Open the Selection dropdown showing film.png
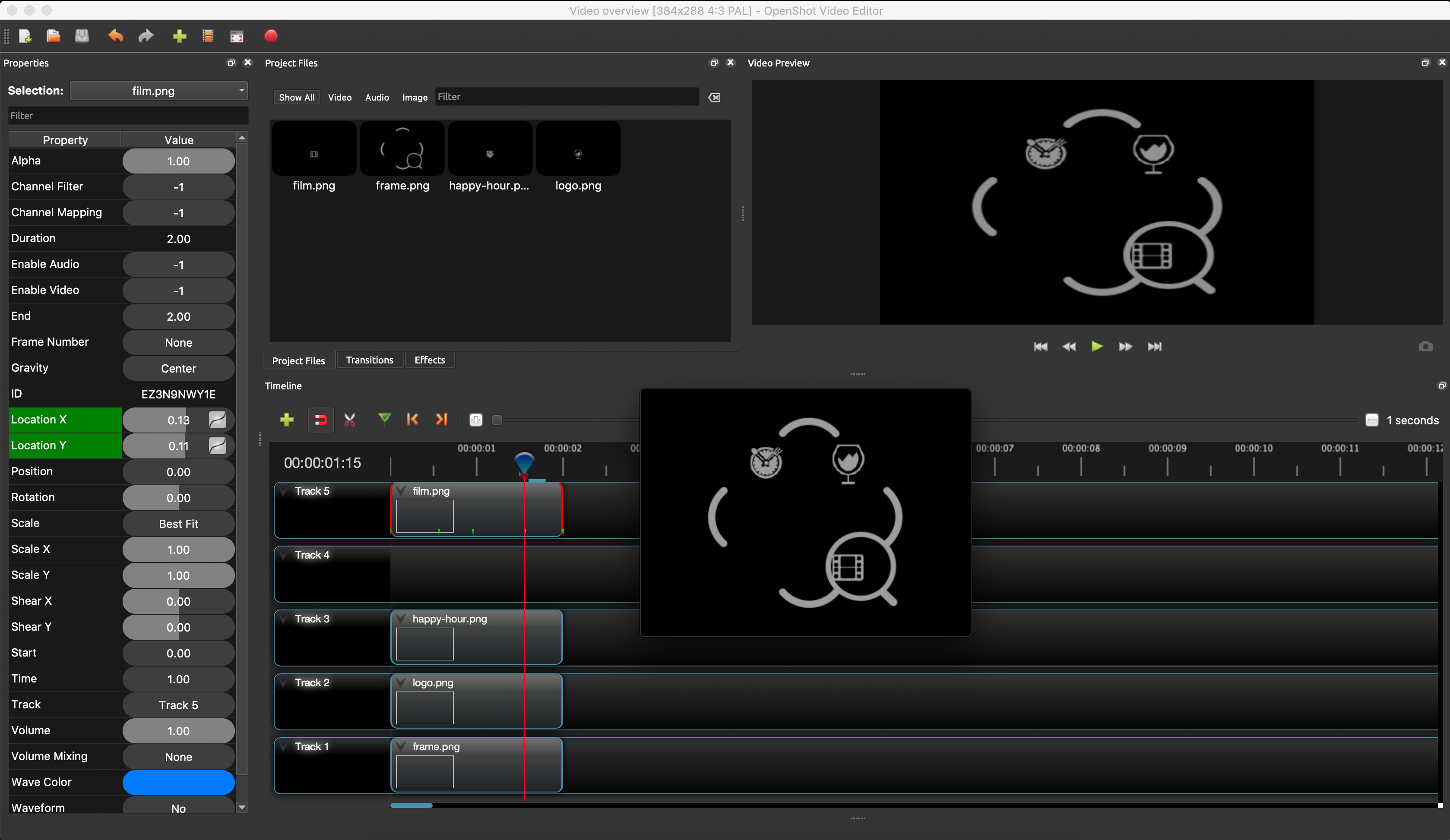The height and width of the screenshot is (840, 1450). click(159, 90)
